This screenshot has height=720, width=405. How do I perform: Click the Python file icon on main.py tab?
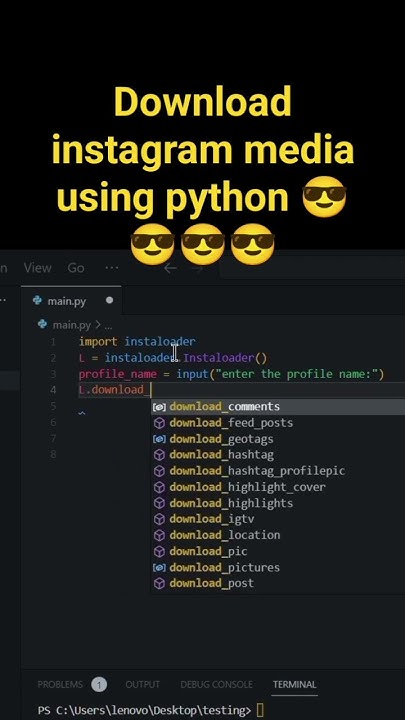(37, 301)
